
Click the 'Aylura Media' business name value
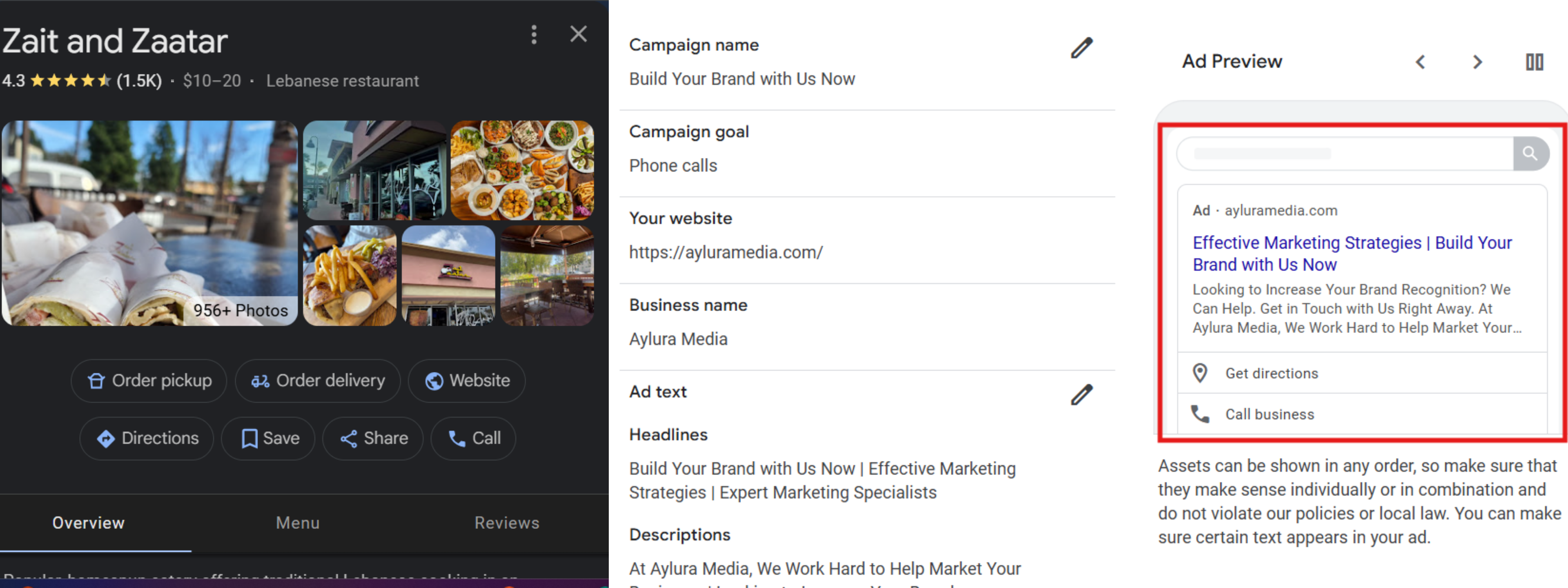point(678,339)
